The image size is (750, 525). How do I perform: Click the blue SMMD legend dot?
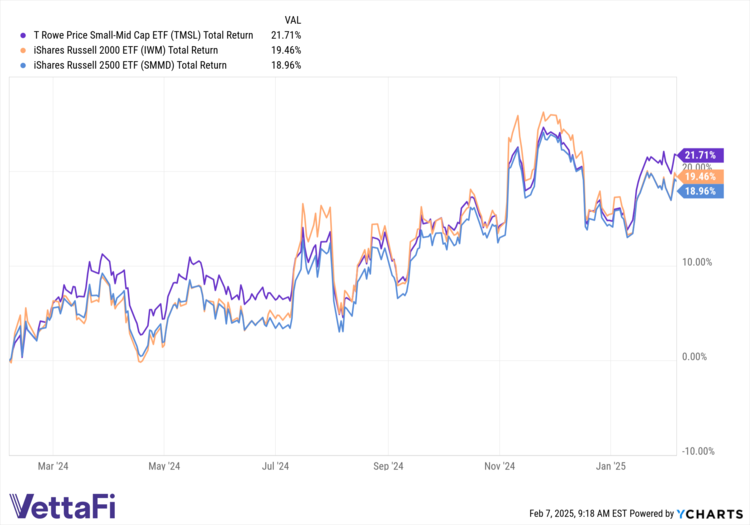(10, 65)
